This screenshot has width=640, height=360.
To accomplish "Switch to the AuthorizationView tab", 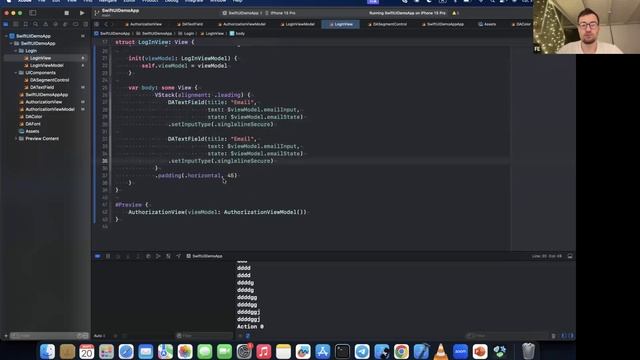I will click(x=143, y=24).
